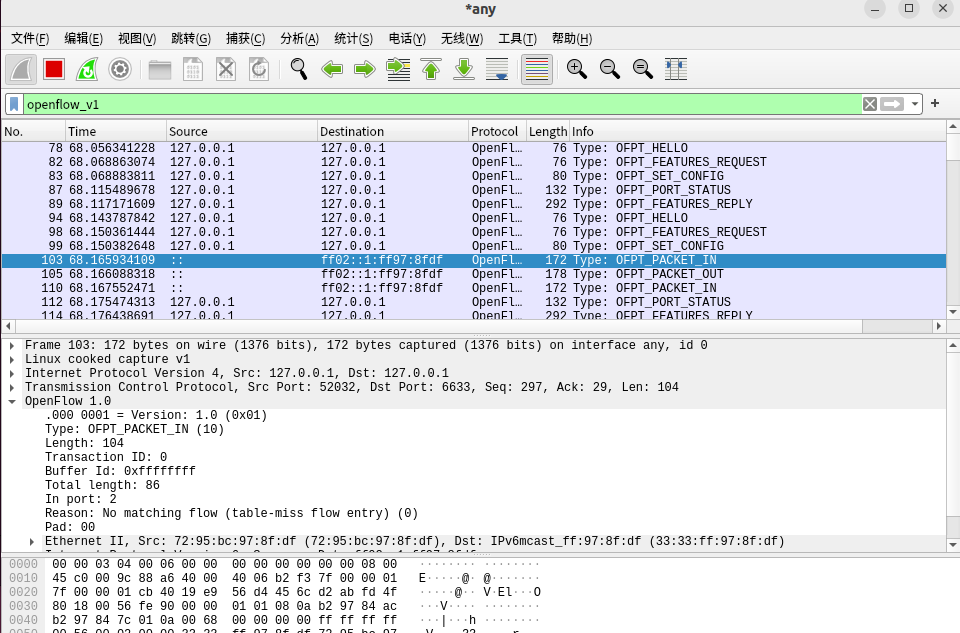
Task: Close this capture file
Action: (x=226, y=69)
